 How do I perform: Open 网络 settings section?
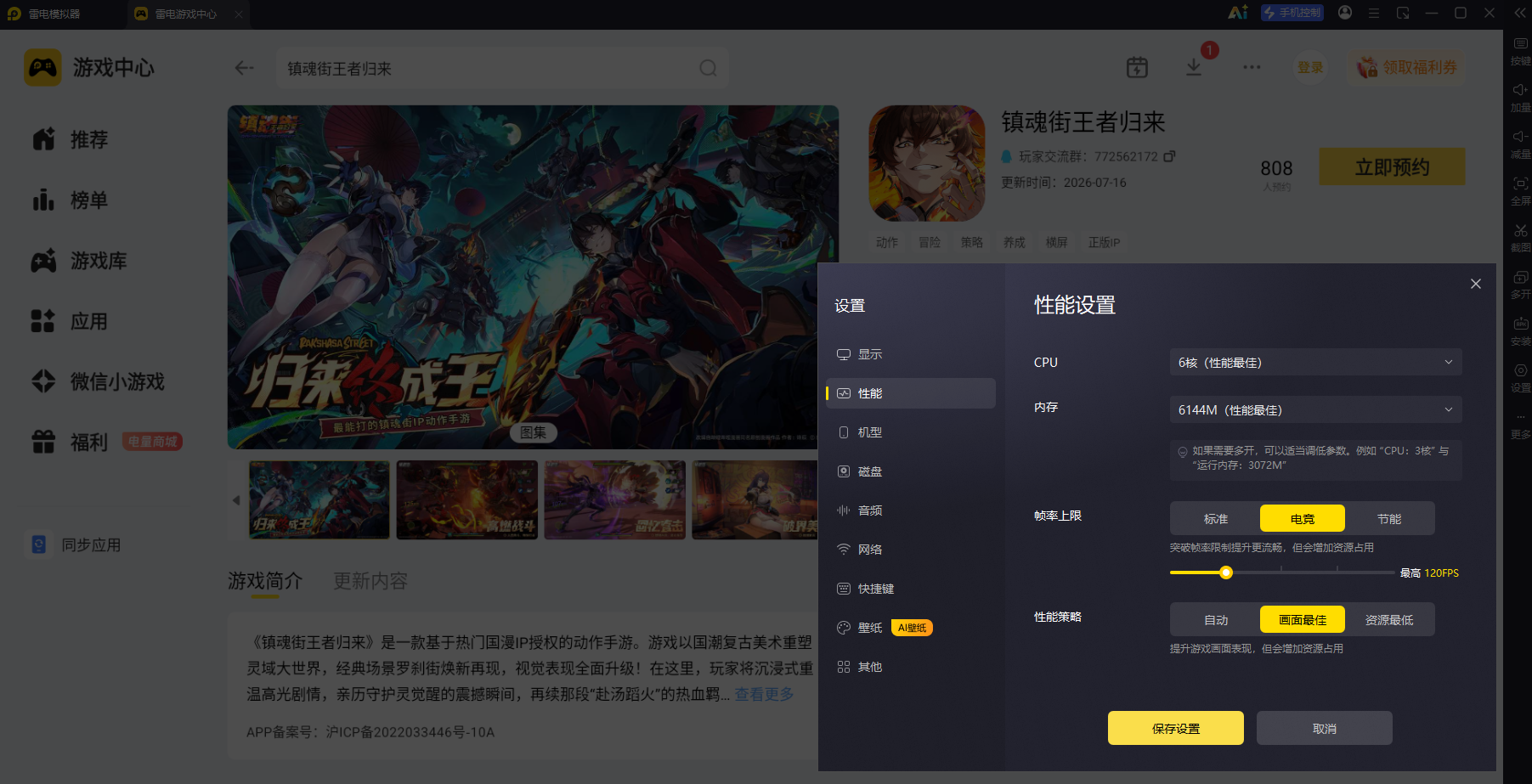[911, 550]
